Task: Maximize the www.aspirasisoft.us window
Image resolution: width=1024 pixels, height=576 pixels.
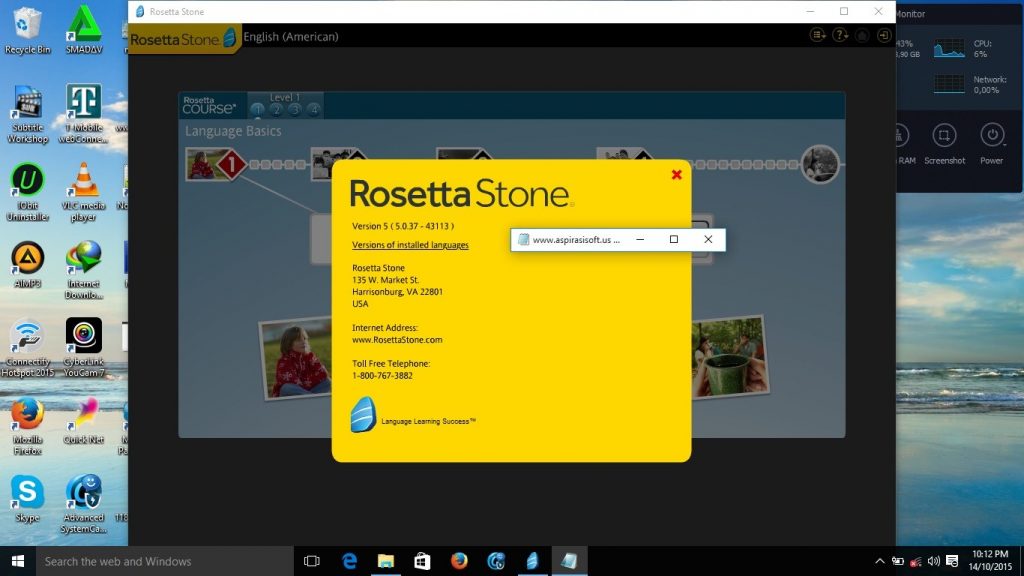Action: [x=674, y=240]
